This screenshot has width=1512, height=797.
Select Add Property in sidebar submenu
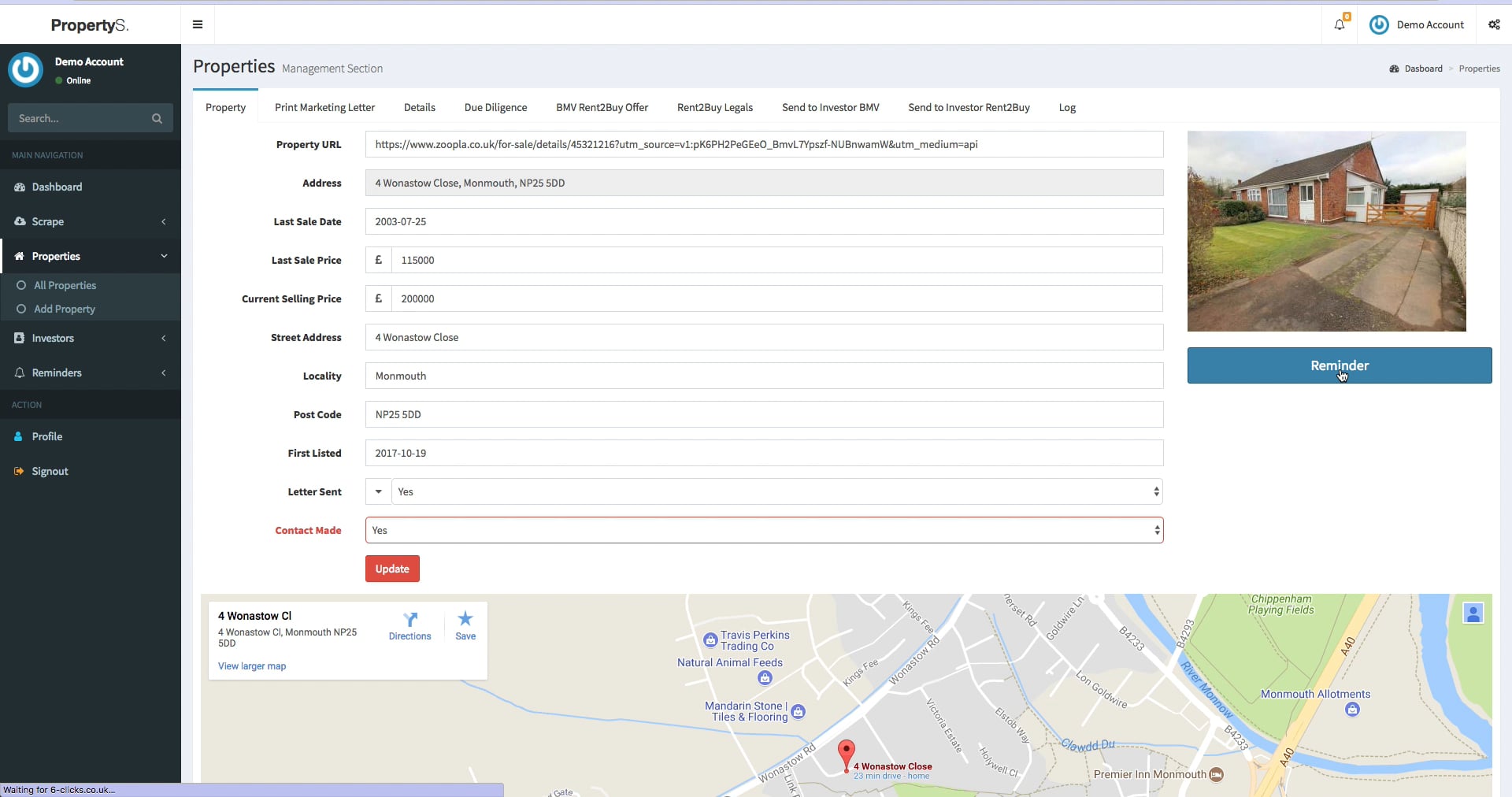click(x=65, y=309)
